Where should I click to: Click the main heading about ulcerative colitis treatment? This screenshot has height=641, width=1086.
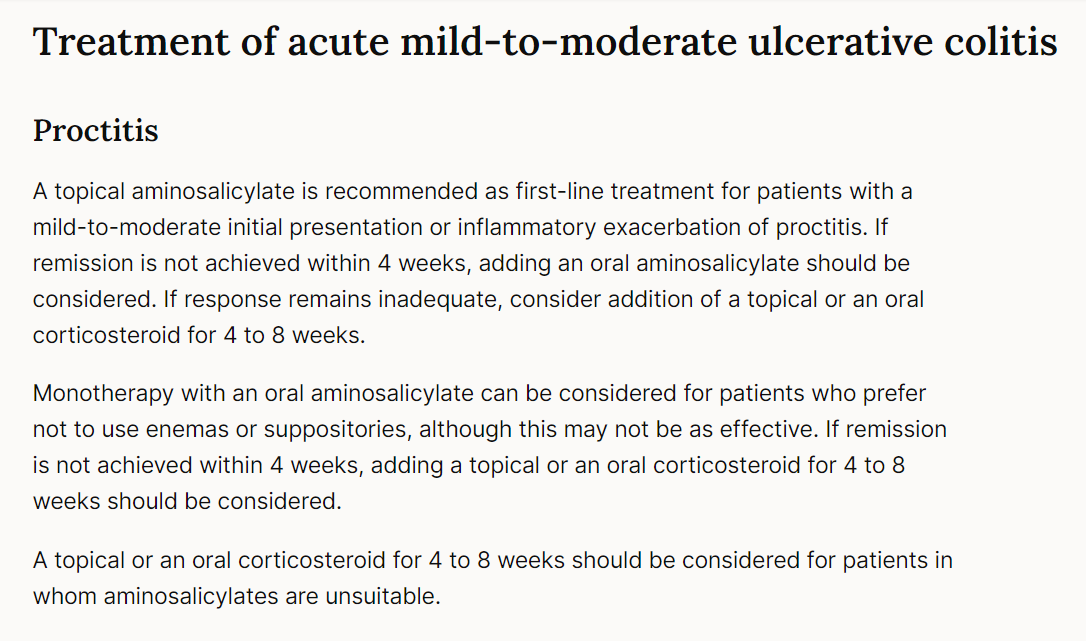coord(545,42)
